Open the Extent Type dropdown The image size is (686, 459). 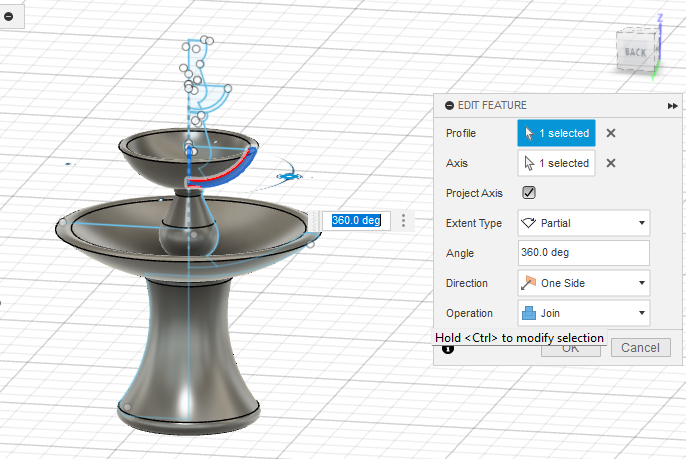(584, 223)
